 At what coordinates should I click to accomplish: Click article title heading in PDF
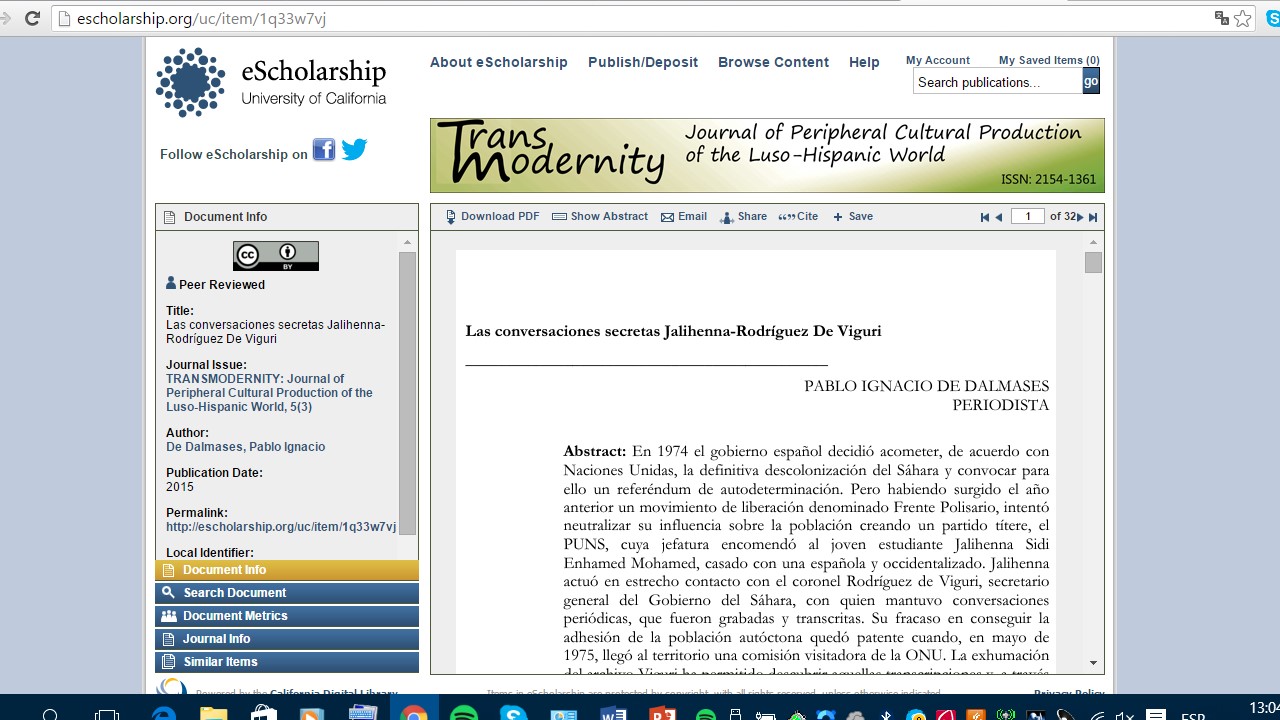tap(673, 331)
